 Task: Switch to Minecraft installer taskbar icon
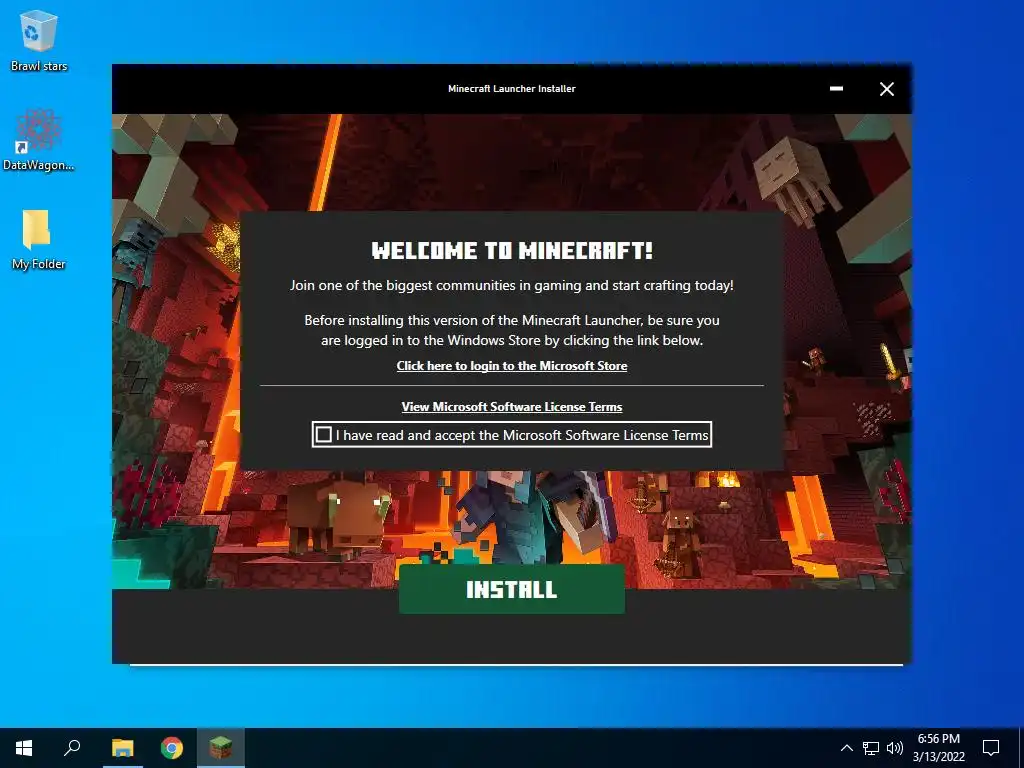click(221, 748)
